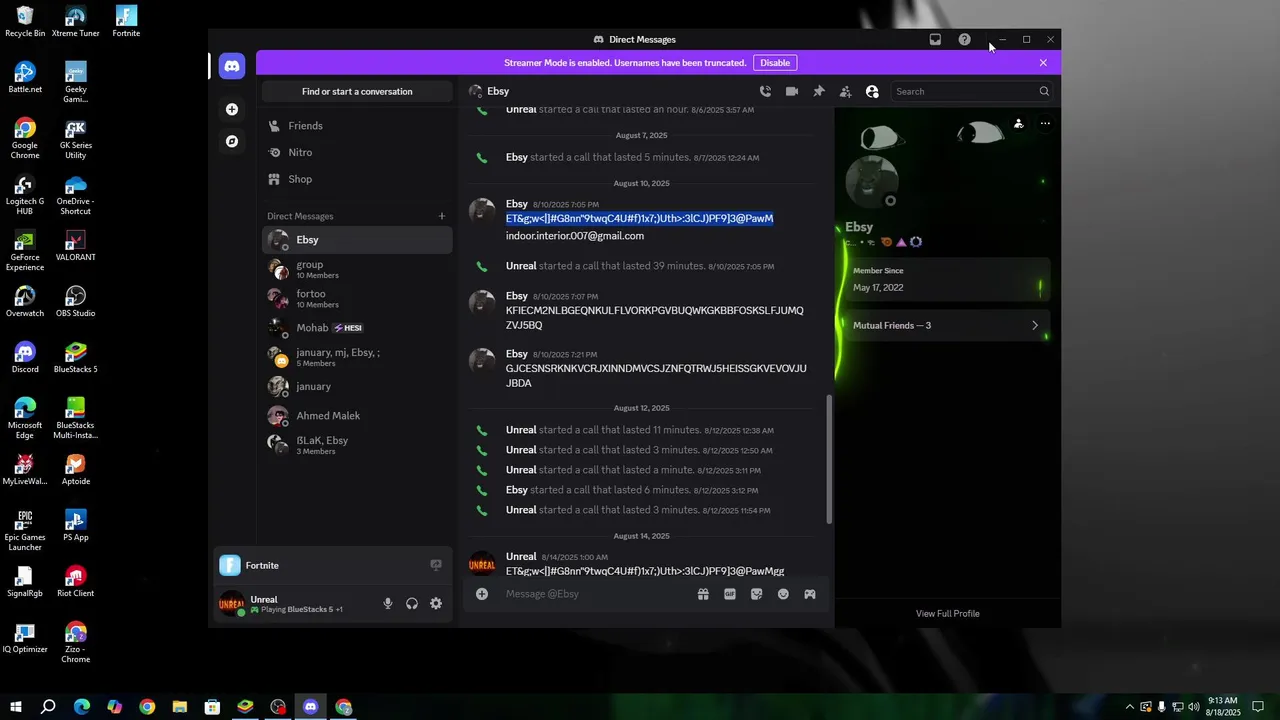Screen dimensions: 1280x720
Task: Click the chat scrollbar thumb
Action: (x=828, y=458)
